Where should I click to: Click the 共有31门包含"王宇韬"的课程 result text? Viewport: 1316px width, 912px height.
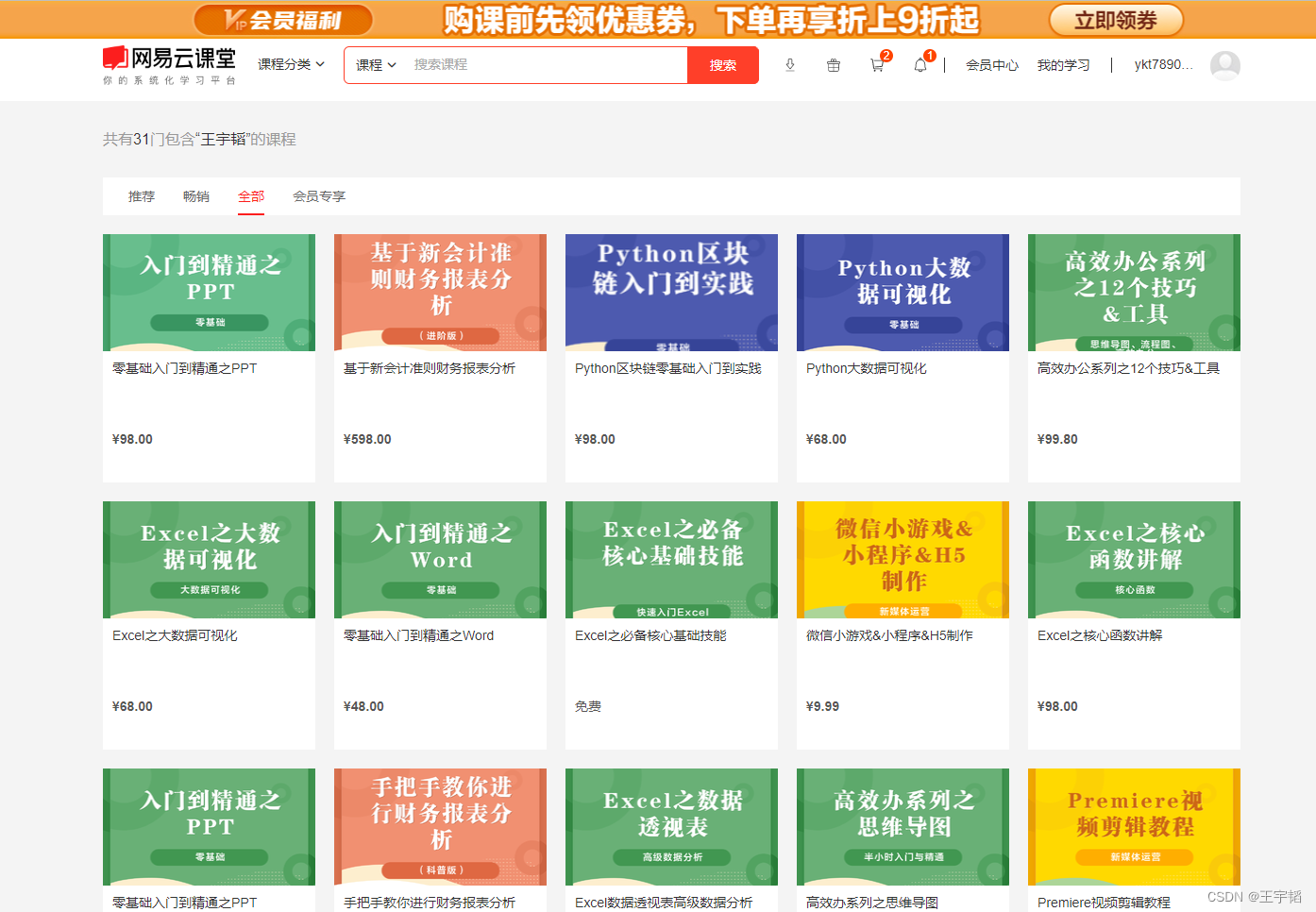coord(199,139)
